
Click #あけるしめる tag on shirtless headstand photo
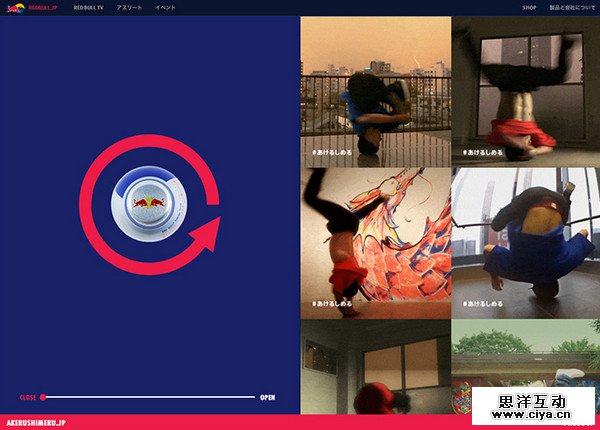click(x=483, y=152)
